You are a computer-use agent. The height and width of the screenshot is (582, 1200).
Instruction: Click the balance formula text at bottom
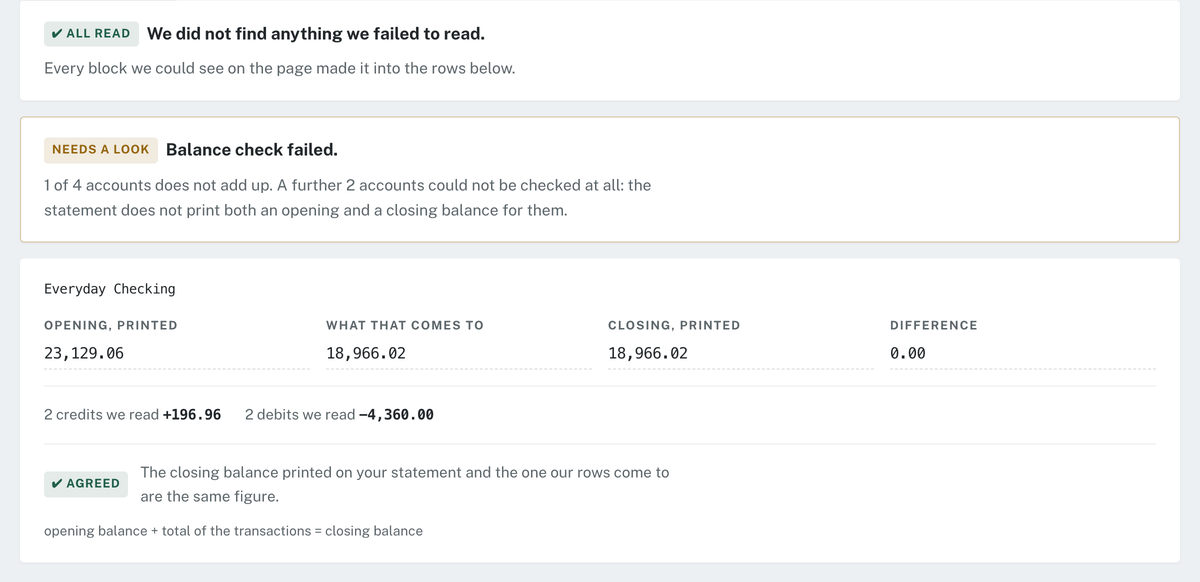(233, 531)
